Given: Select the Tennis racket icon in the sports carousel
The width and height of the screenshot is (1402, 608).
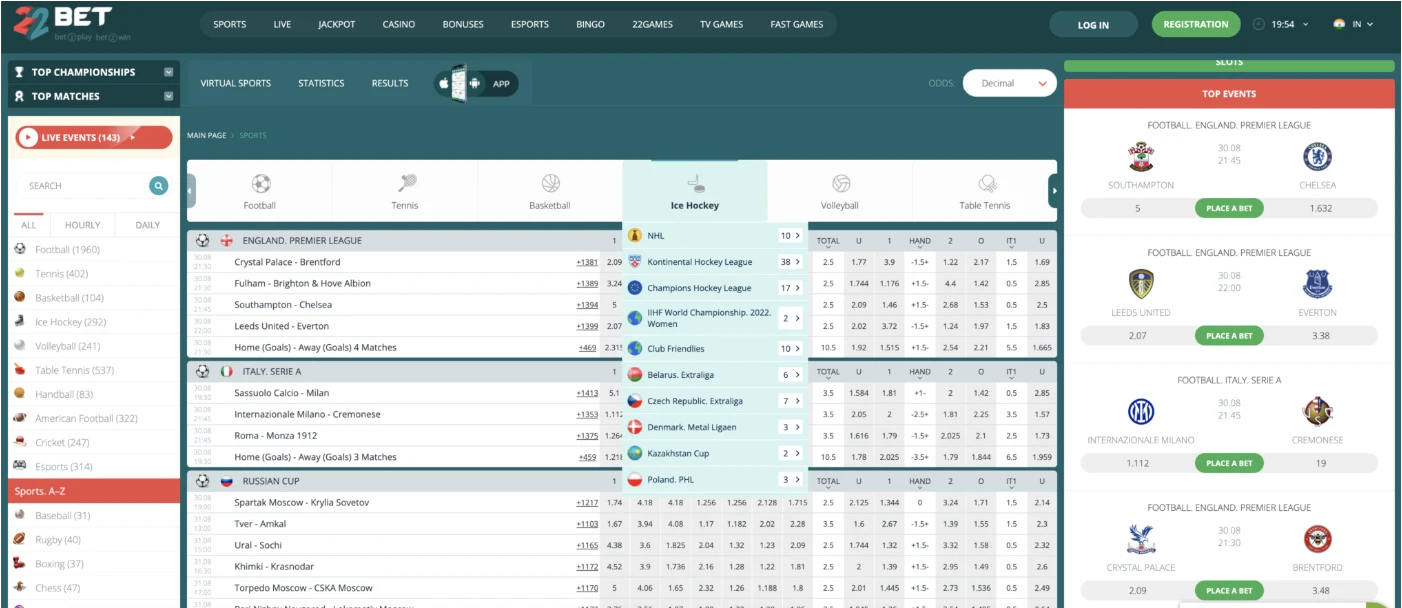Looking at the screenshot, I should [x=406, y=184].
